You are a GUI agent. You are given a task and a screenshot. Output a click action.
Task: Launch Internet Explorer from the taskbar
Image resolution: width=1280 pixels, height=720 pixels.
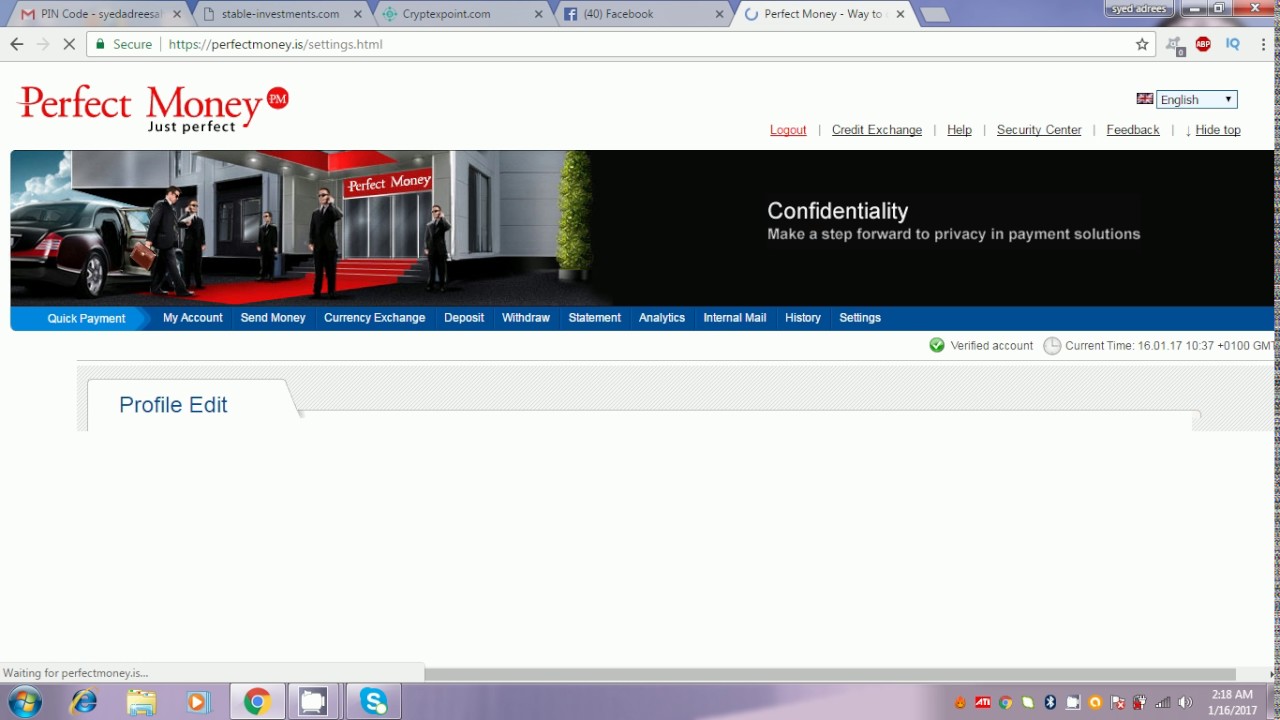coord(84,702)
